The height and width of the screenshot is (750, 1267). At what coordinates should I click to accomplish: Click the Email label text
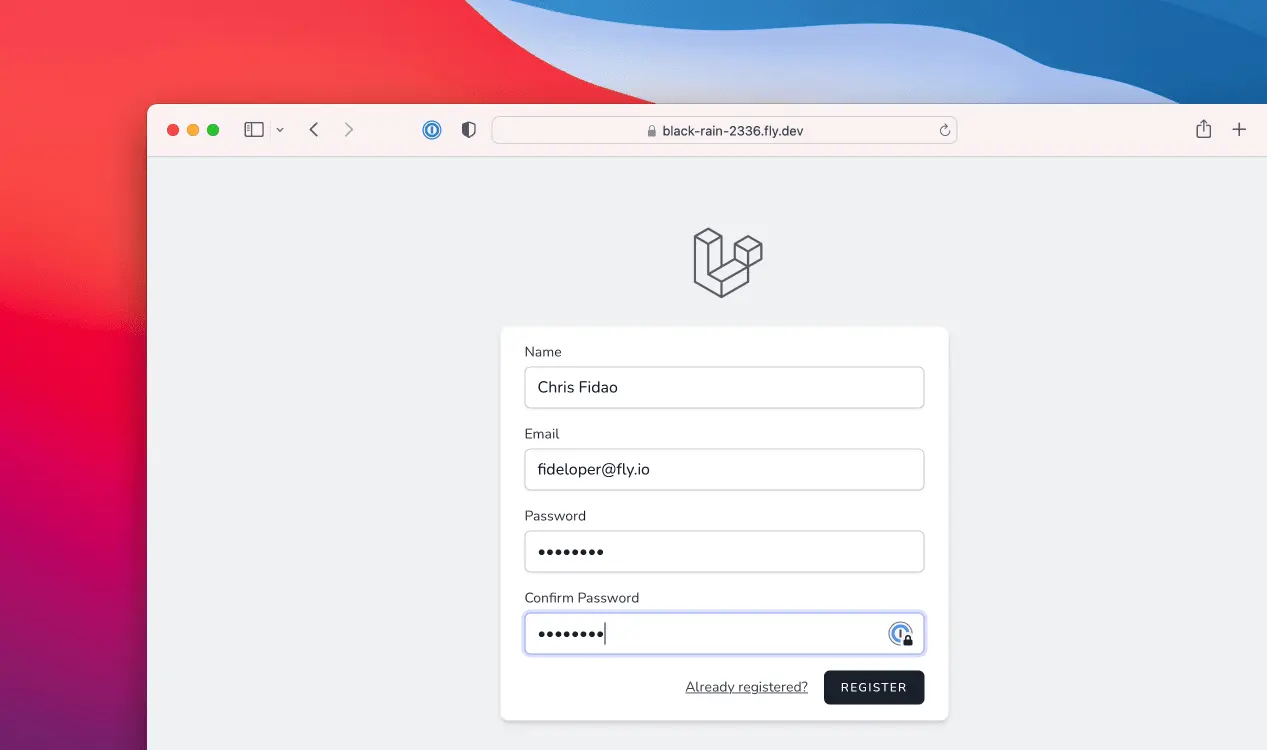(542, 434)
